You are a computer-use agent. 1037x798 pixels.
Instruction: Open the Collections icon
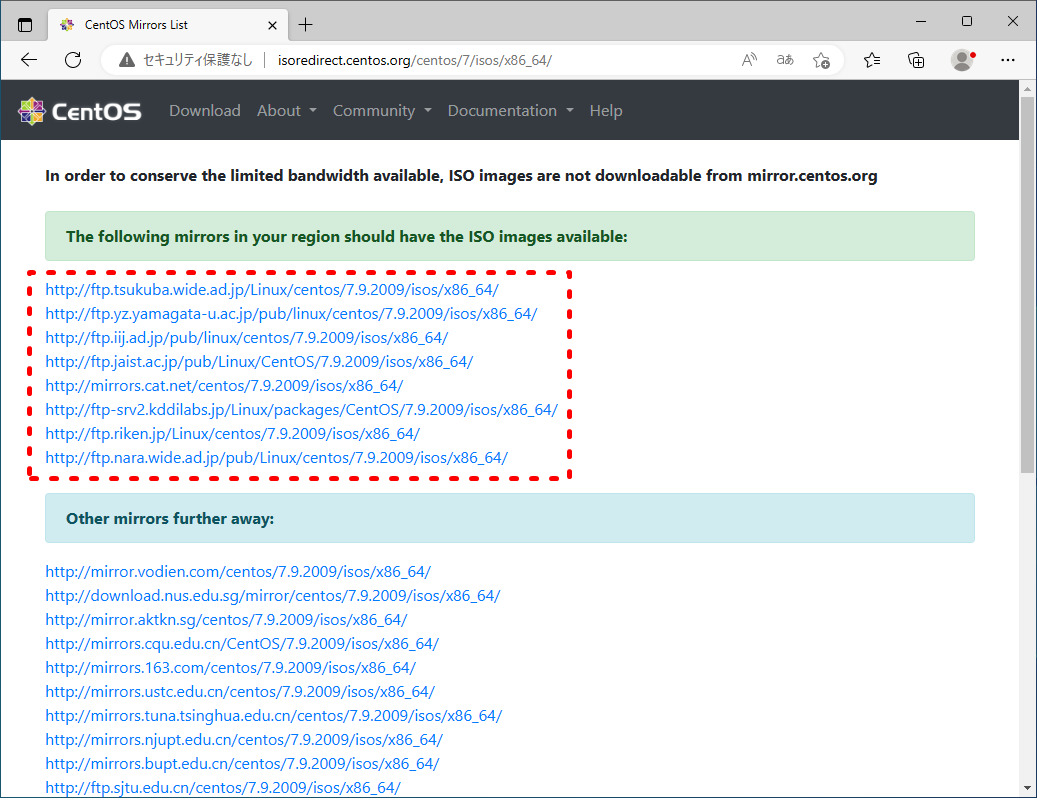[916, 60]
